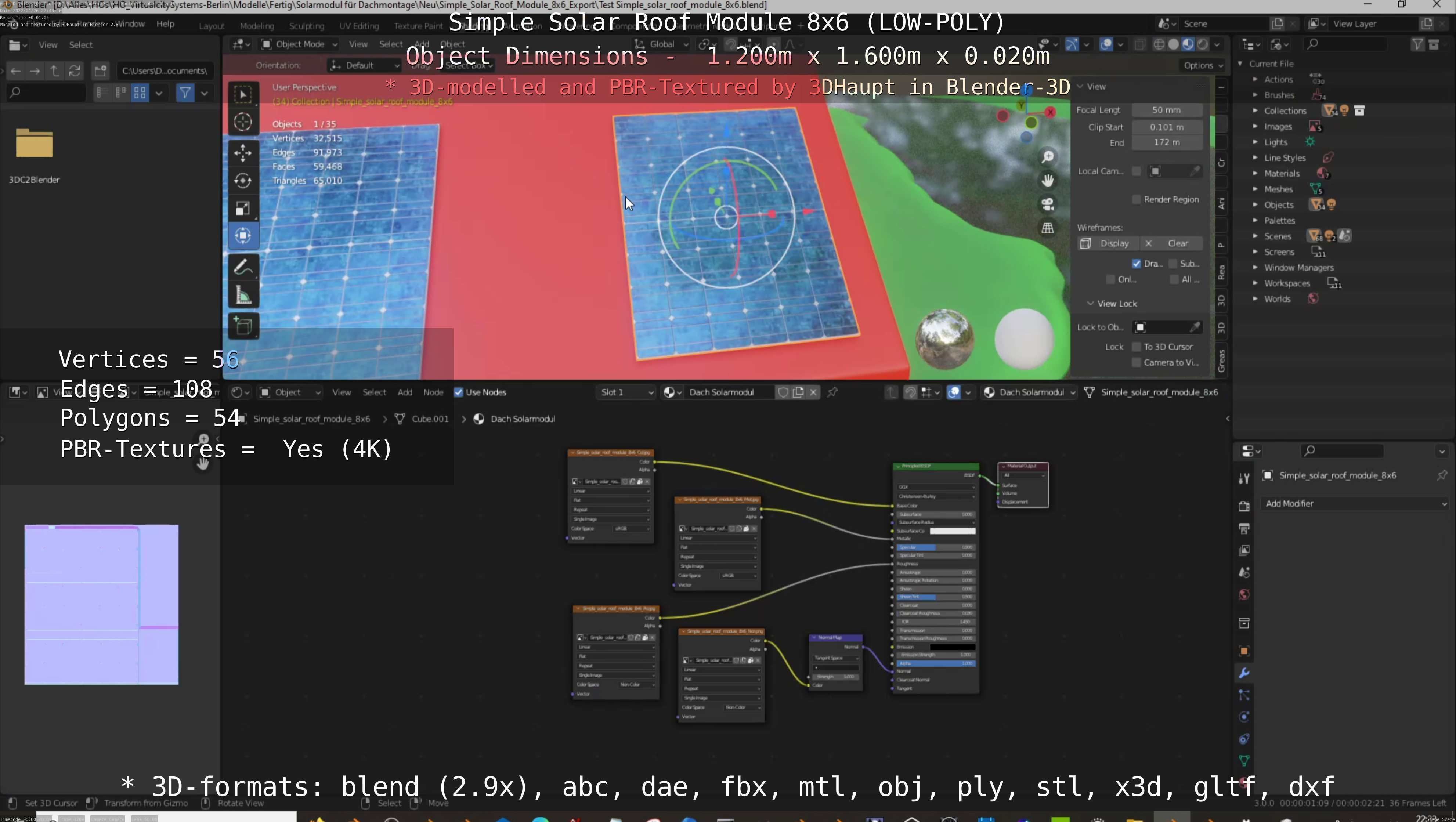
Task: Click the file browser path field
Action: (x=165, y=70)
